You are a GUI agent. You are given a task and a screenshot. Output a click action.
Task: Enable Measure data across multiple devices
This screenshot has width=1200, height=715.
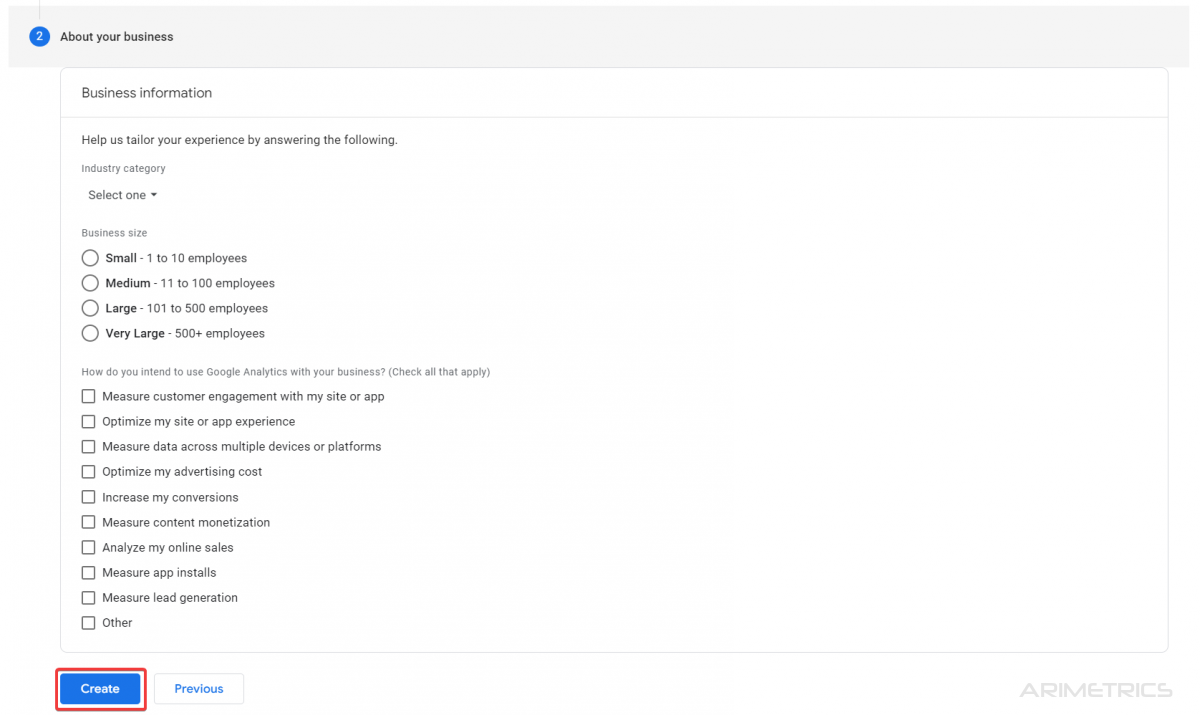pos(89,447)
